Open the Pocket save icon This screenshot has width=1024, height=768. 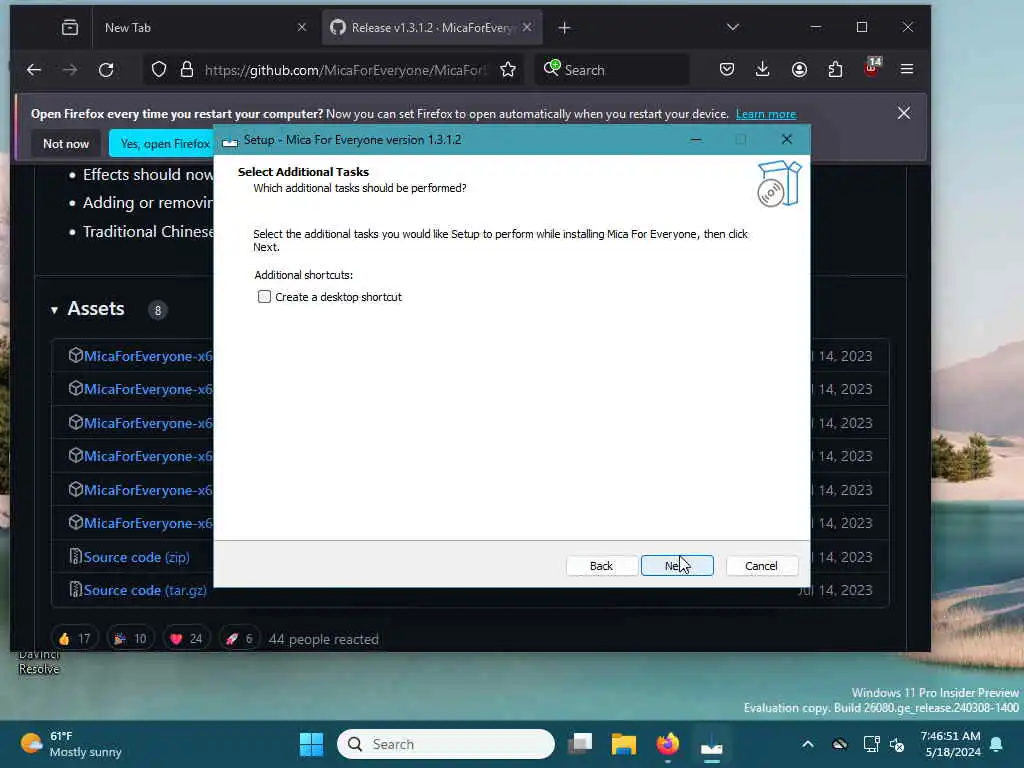(727, 69)
